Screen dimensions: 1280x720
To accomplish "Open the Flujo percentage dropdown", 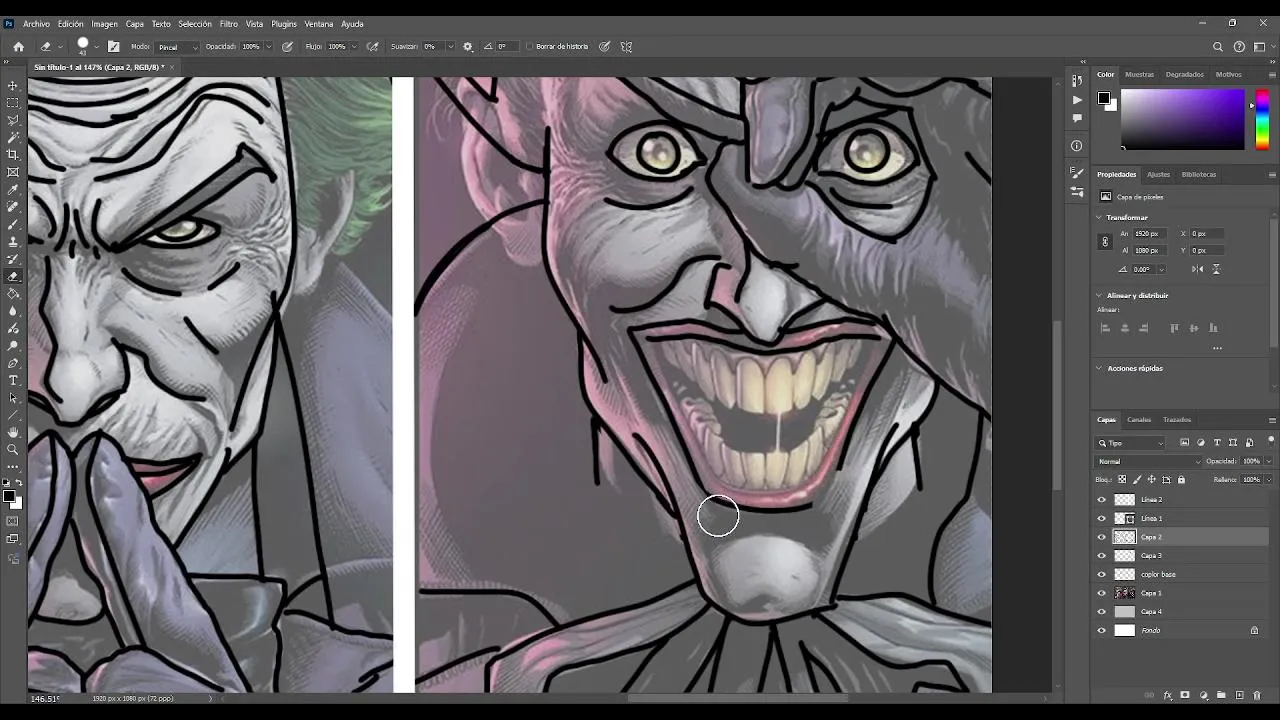I will (x=353, y=46).
